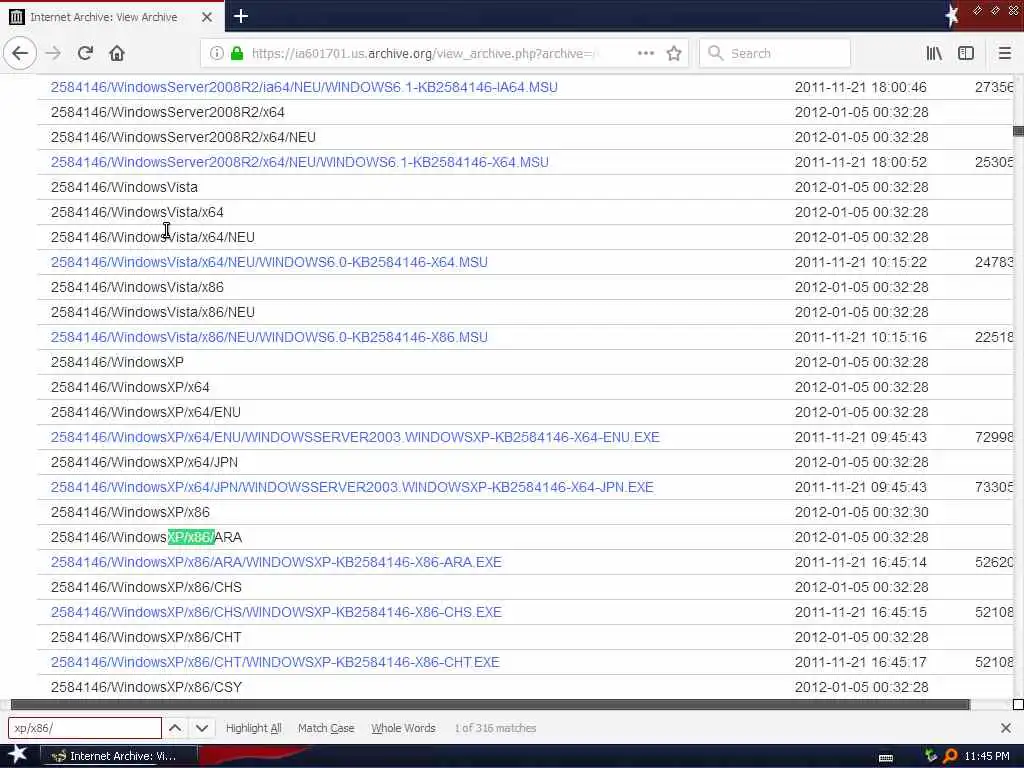Click date 2012-01-05 00:32:30

tap(861, 512)
